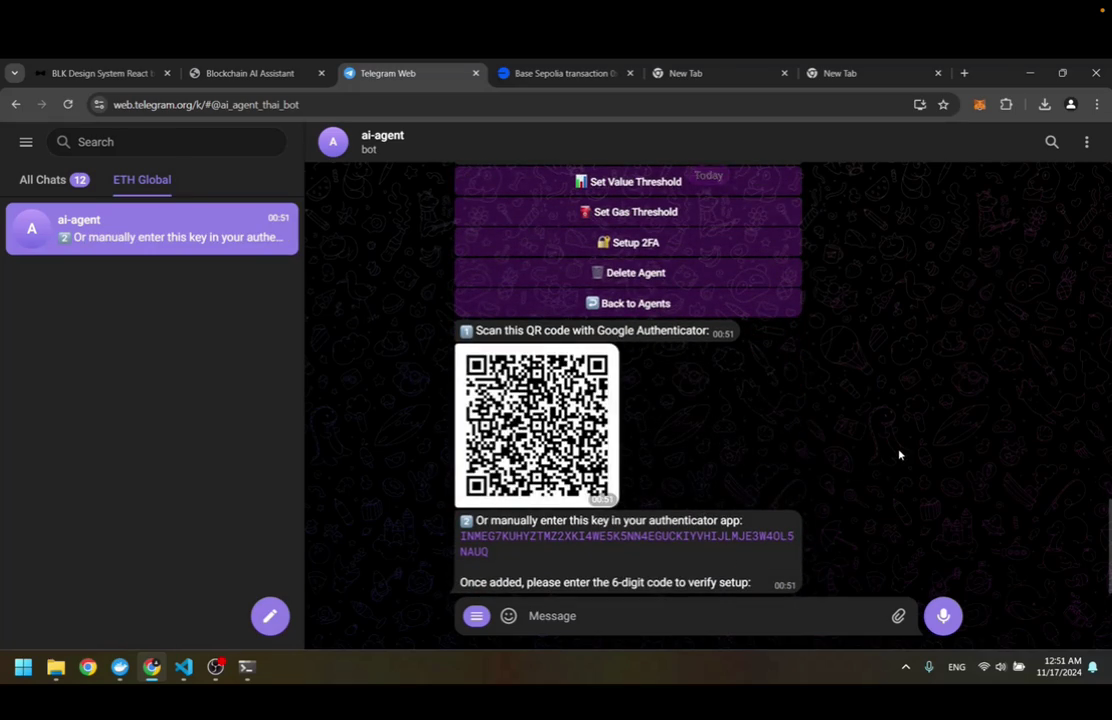Close the Telegram Web browser tab

click(476, 73)
